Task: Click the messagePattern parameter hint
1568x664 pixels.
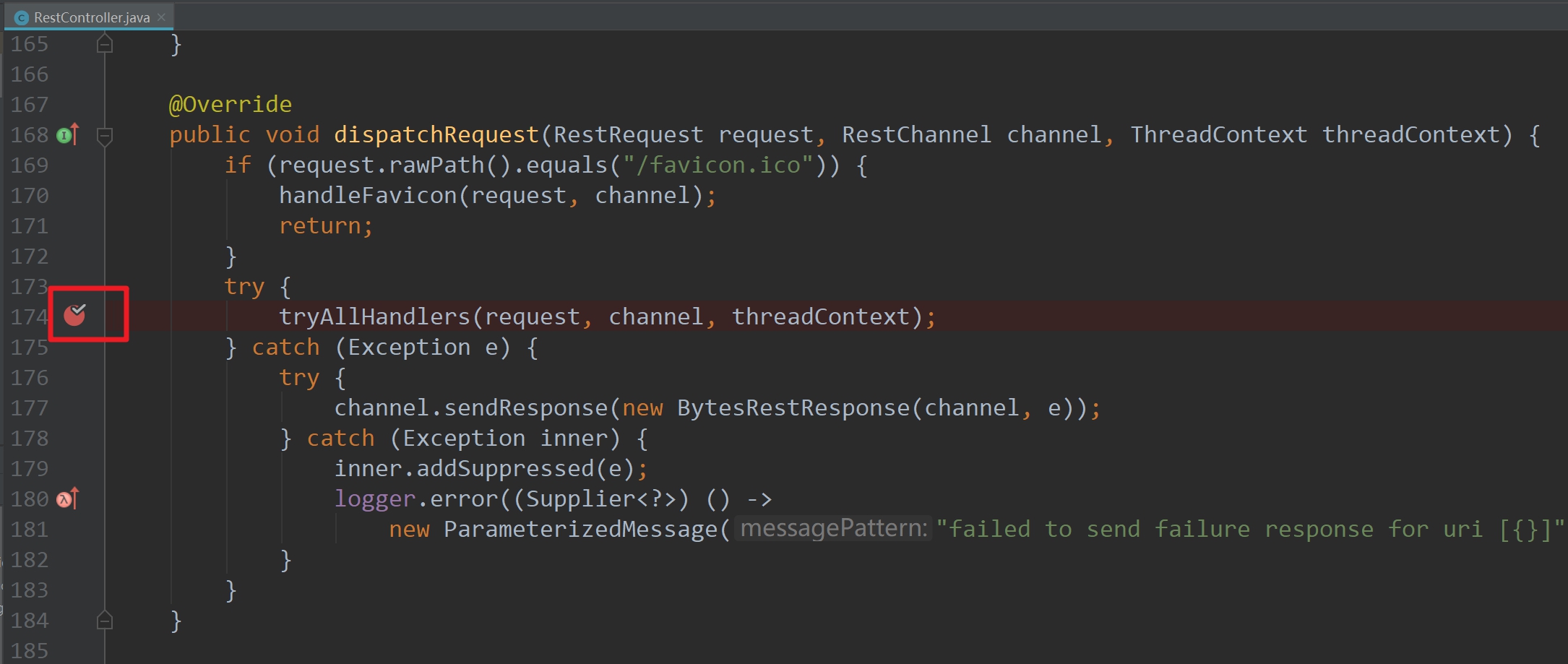Action: pyautogui.click(x=834, y=528)
